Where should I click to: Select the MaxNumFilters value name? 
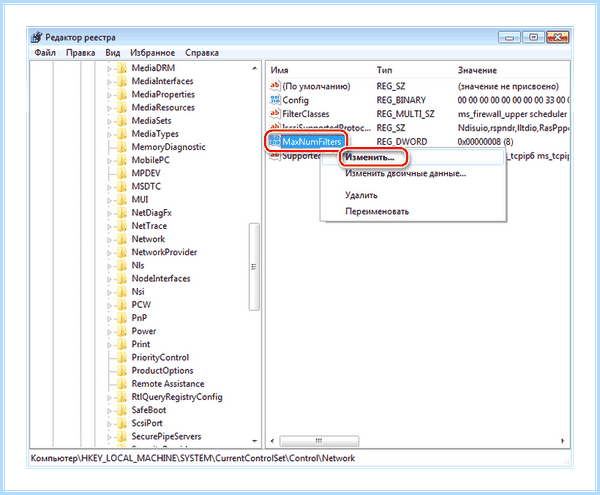click(x=311, y=142)
